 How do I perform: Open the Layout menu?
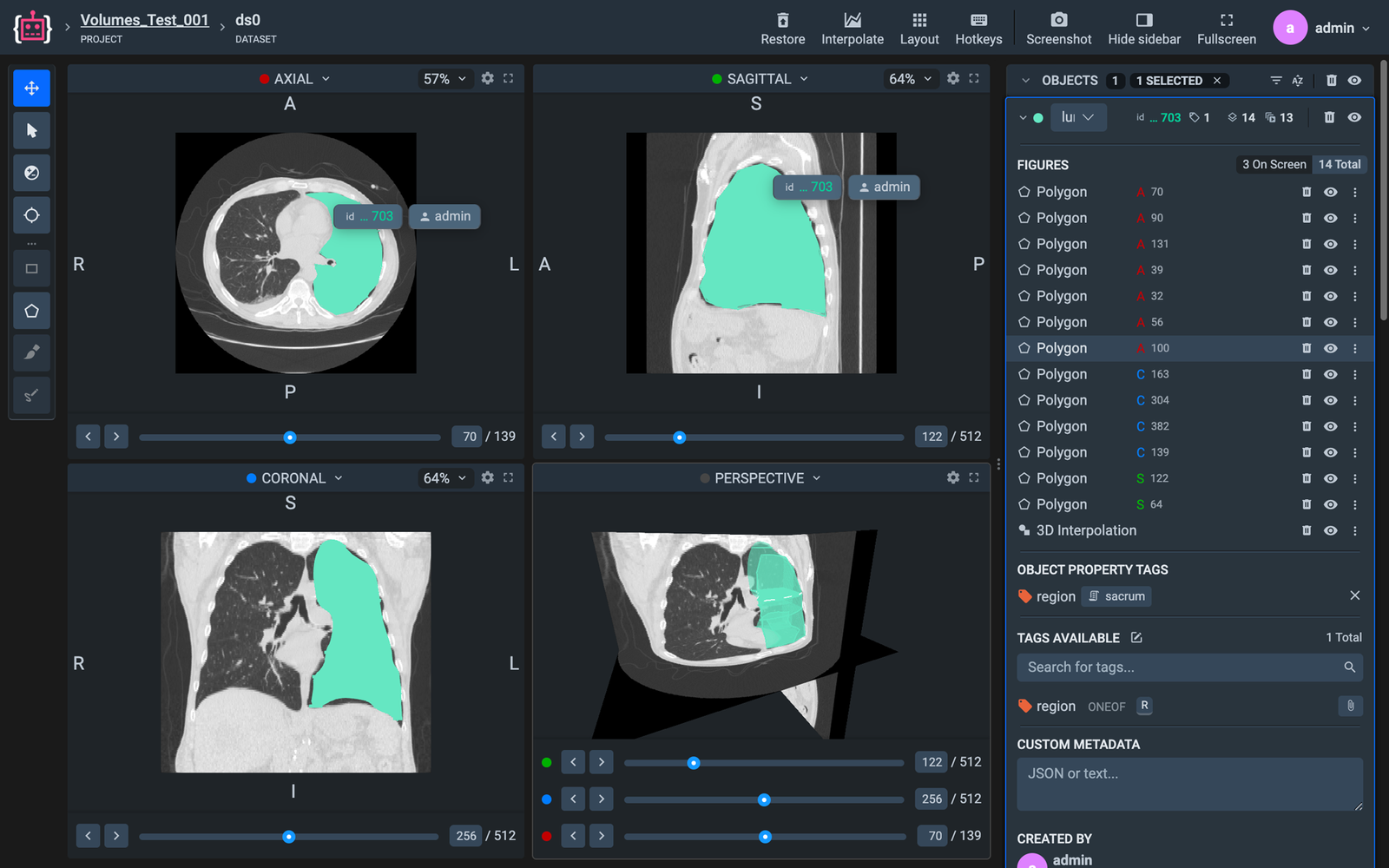[x=919, y=29]
